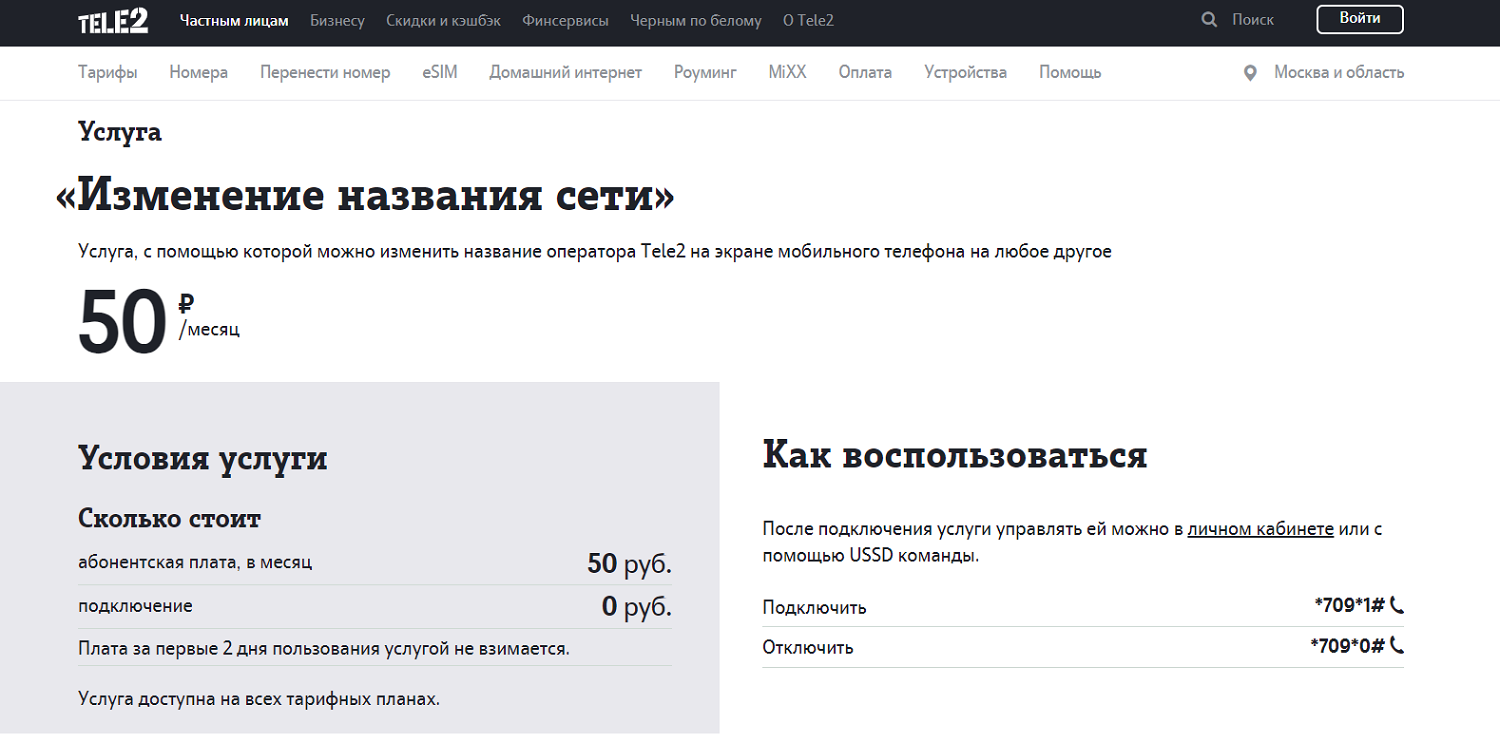Image resolution: width=1500 pixels, height=743 pixels.
Task: Go to Домашний интернет
Action: (566, 72)
